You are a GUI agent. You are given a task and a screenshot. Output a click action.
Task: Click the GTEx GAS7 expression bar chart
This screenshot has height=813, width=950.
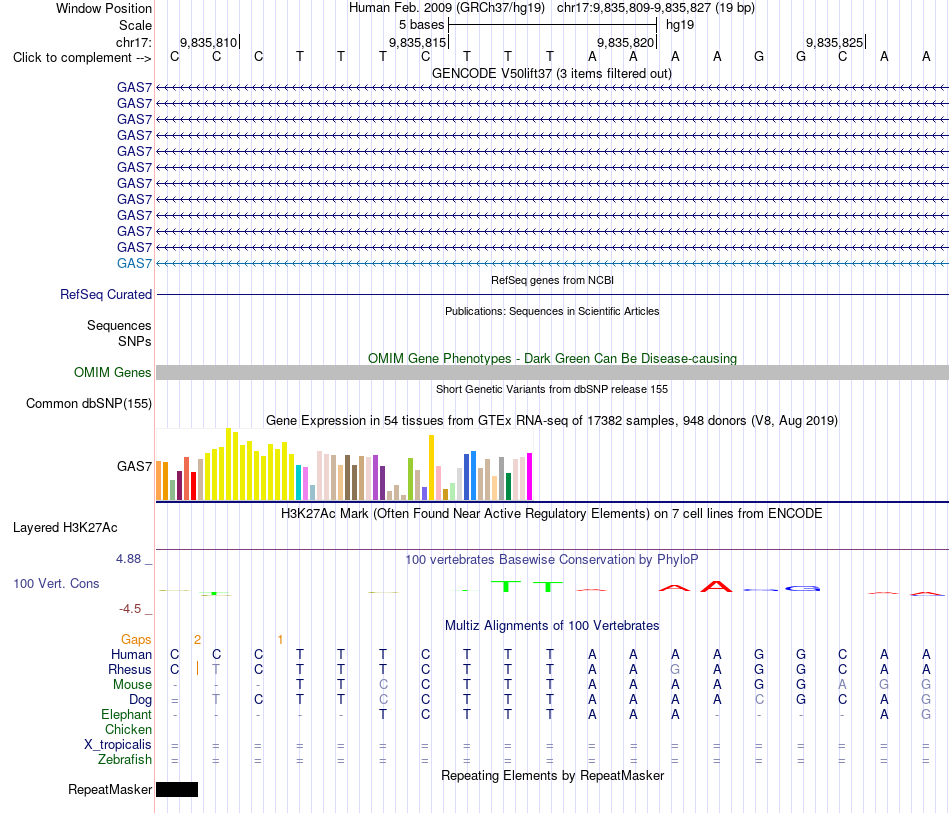click(x=344, y=465)
